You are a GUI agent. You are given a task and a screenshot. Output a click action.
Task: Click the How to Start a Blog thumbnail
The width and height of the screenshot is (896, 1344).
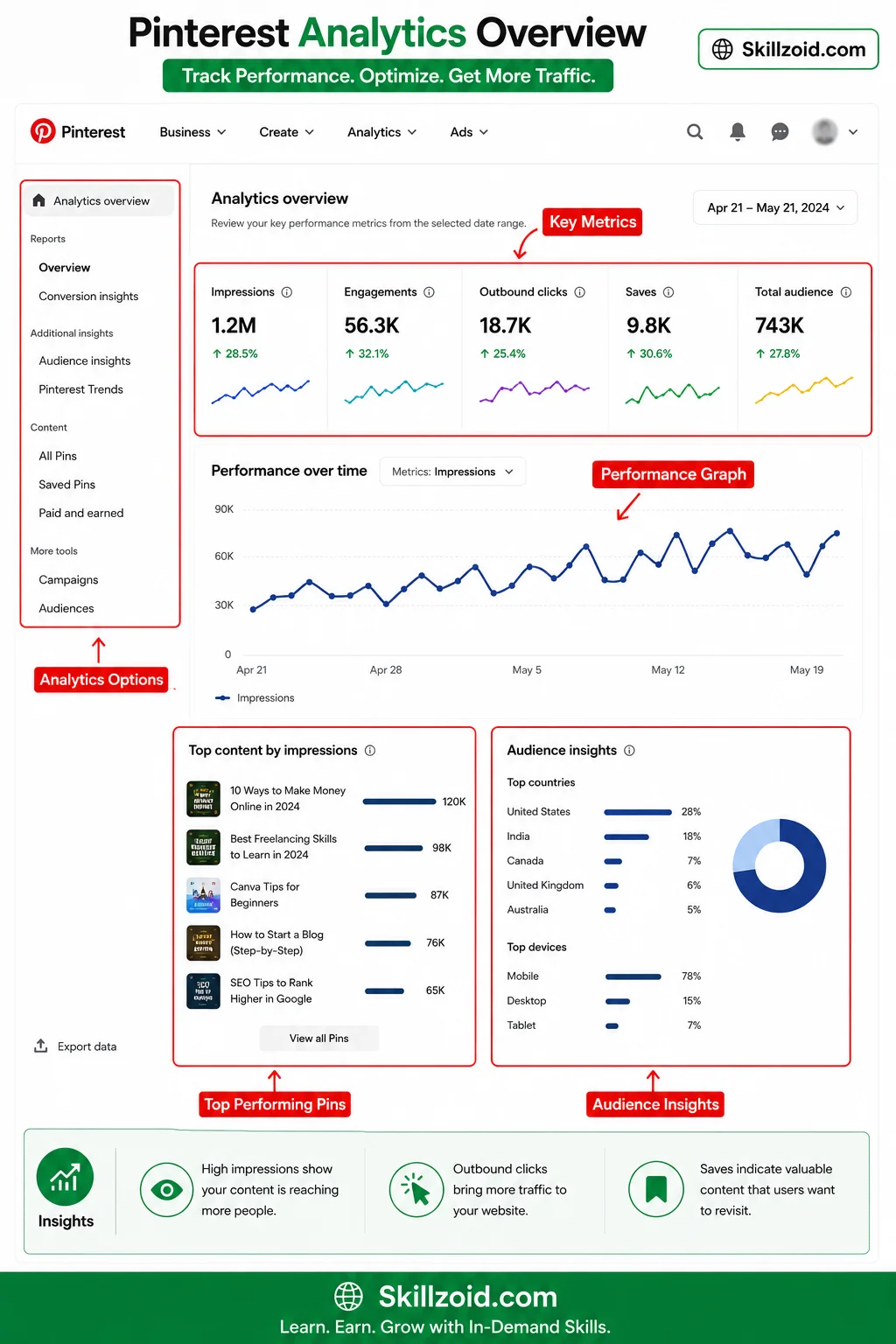click(x=203, y=943)
